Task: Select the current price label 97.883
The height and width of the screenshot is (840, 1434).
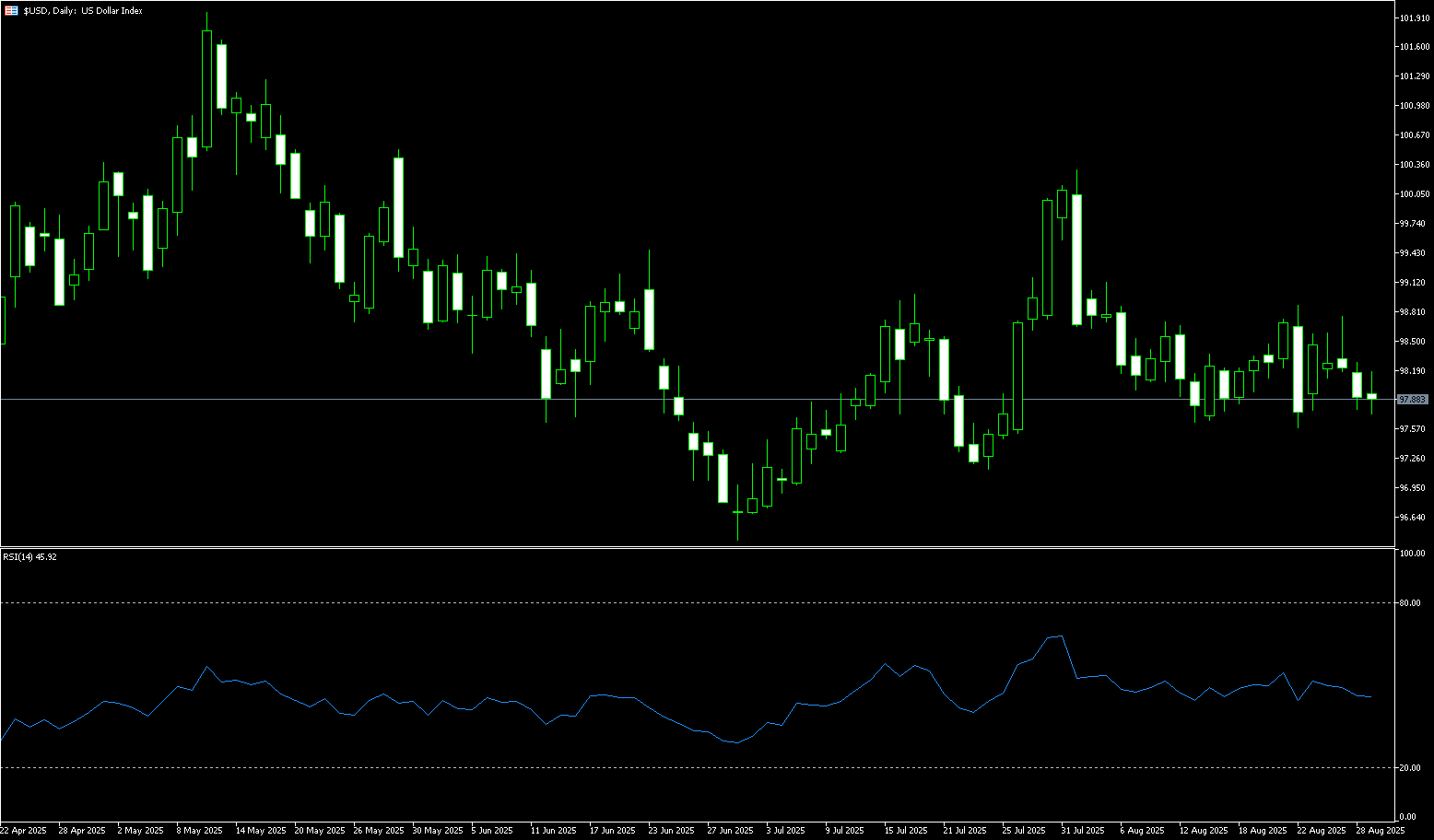Action: tap(1413, 400)
